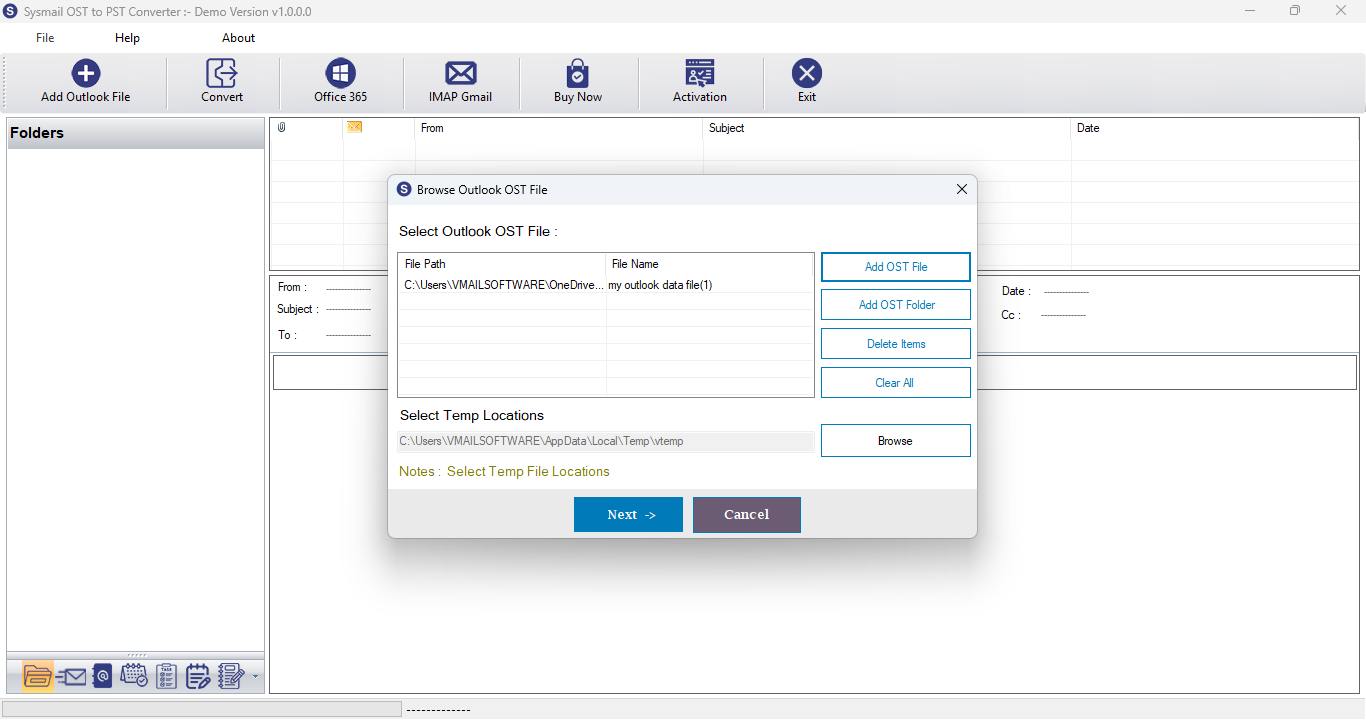Click the About menu item

pos(238,37)
